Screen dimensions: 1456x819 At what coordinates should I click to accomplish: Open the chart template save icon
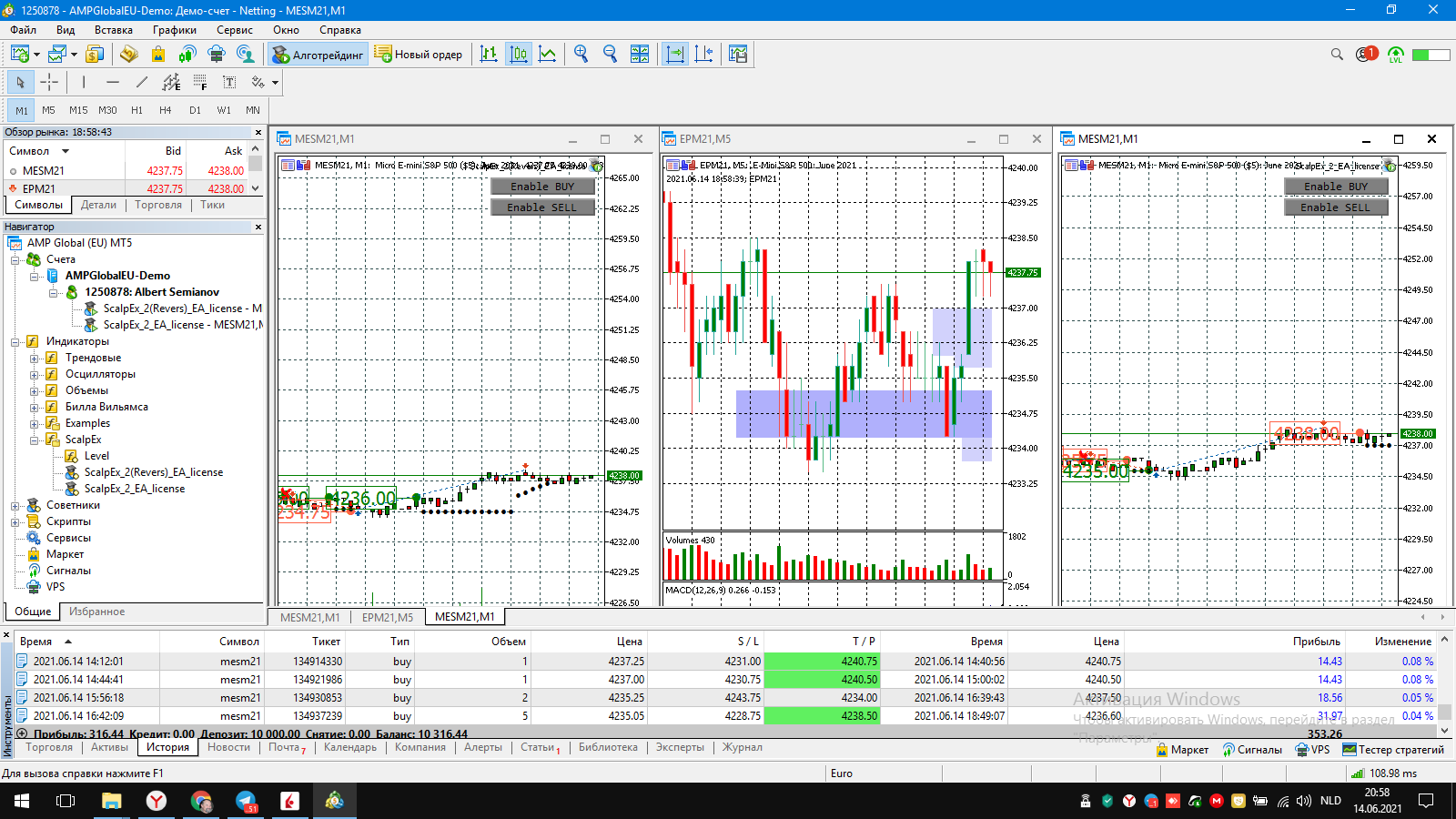coord(738,55)
